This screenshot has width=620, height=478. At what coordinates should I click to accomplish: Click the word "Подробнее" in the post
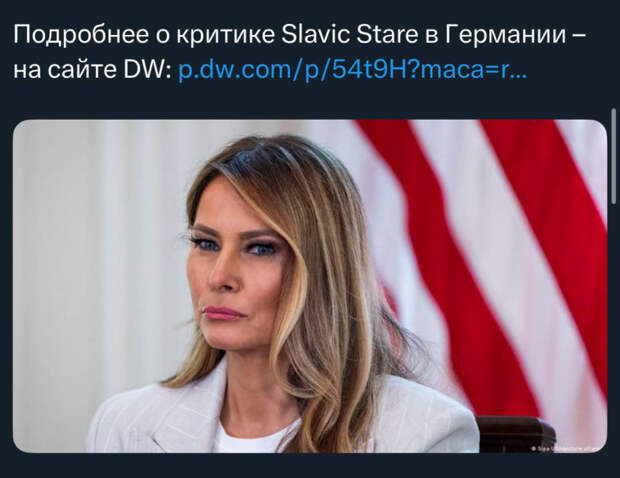click(81, 35)
